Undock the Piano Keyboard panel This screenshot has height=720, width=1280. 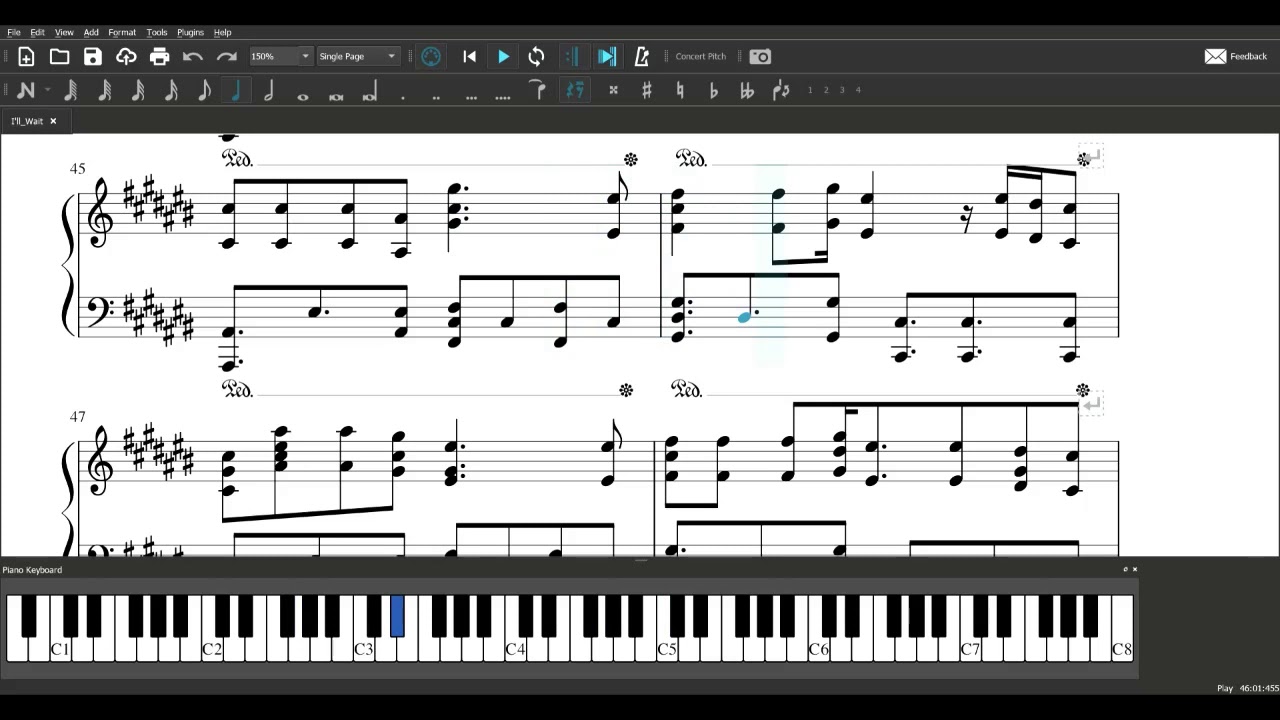tap(1125, 569)
